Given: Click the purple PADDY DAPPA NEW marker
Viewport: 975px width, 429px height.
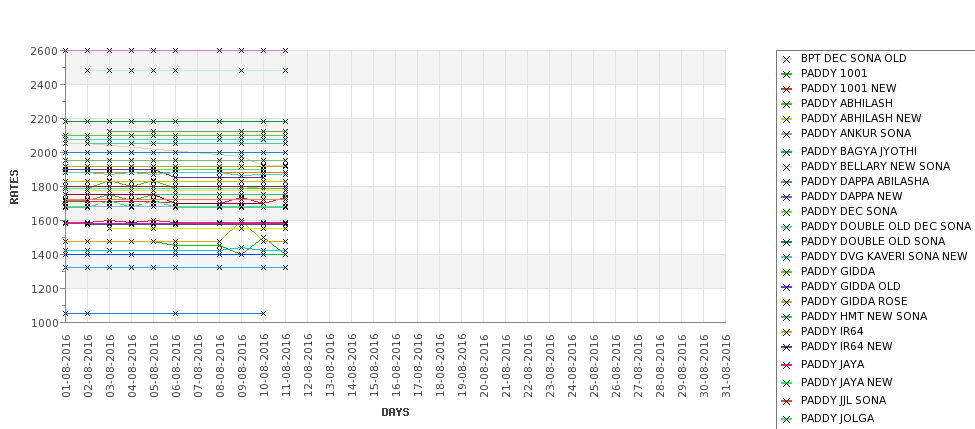Looking at the screenshot, I should coord(787,196).
